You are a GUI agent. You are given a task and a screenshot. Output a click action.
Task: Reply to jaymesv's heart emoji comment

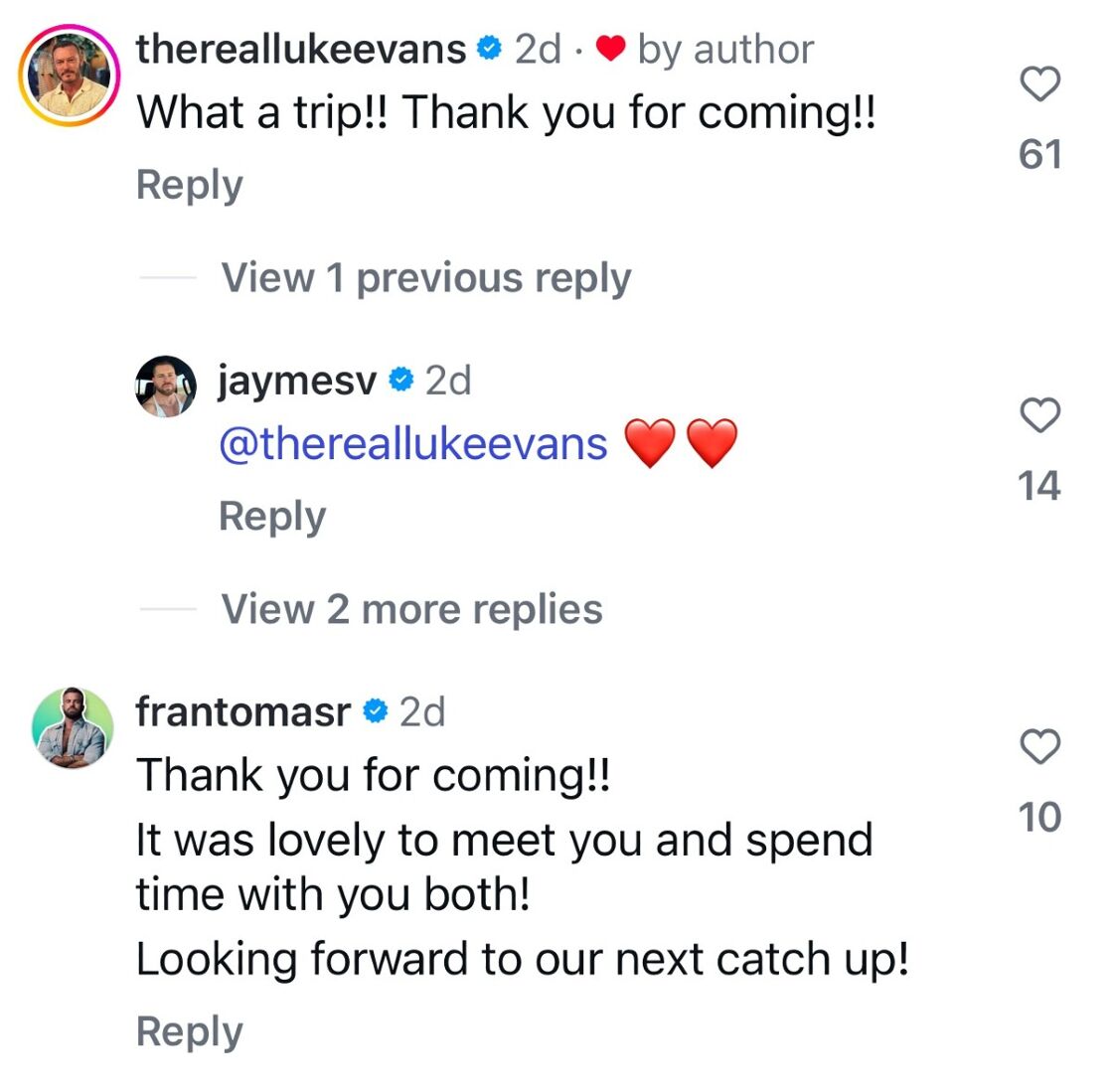pos(272,517)
